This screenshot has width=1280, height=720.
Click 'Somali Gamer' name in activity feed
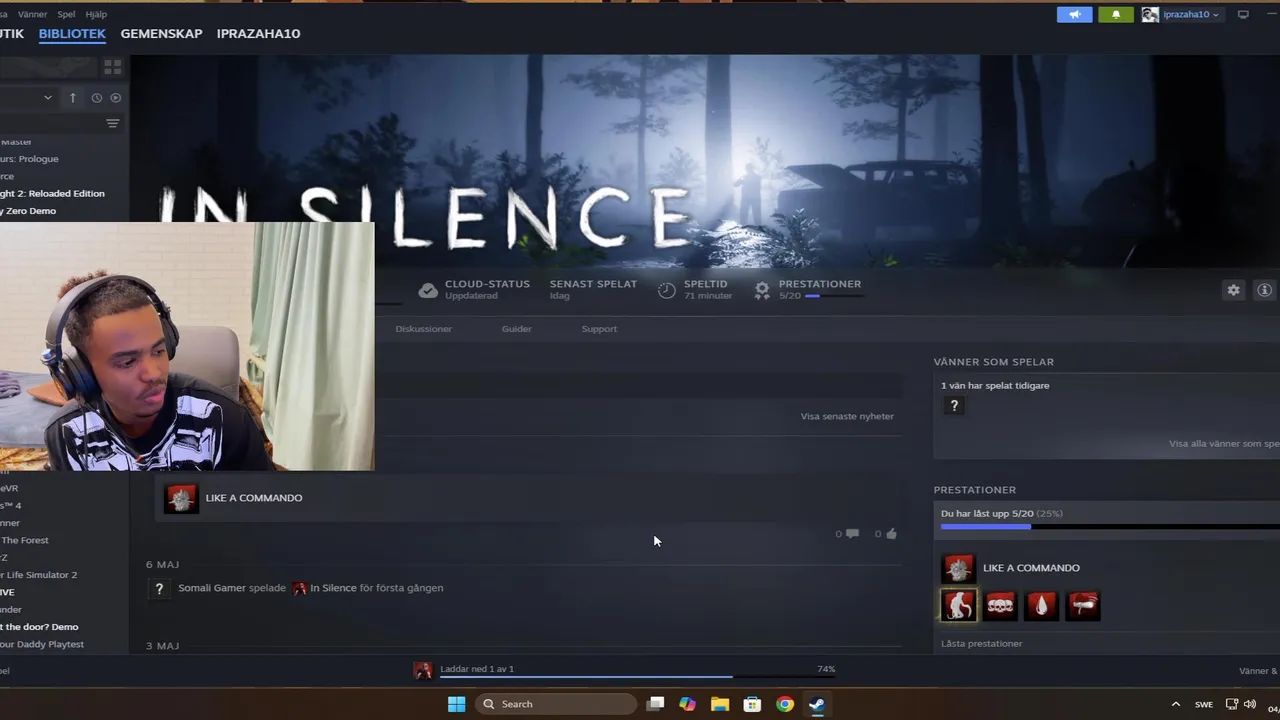pos(212,588)
